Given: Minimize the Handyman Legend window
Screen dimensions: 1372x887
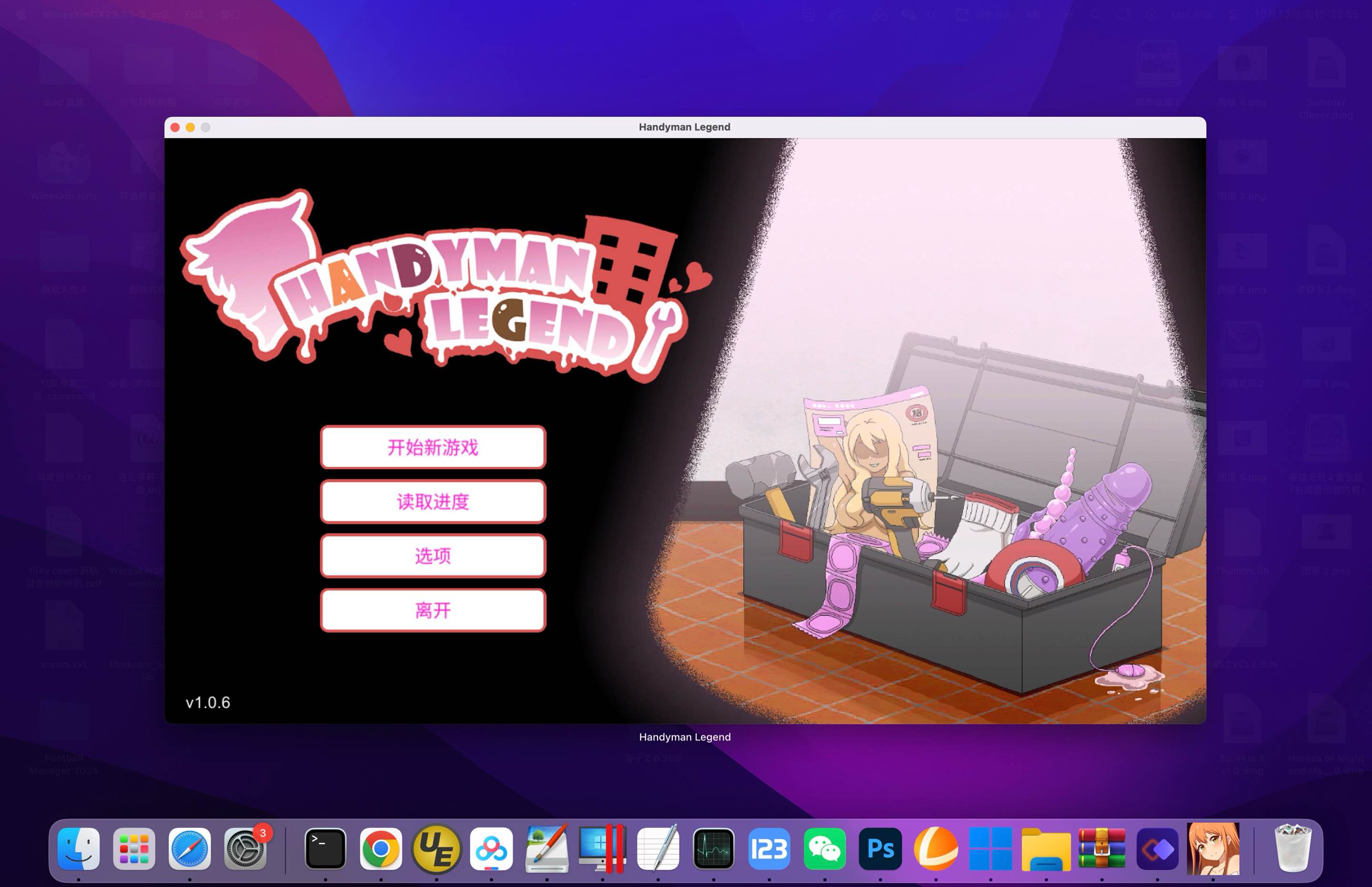Looking at the screenshot, I should click(x=190, y=127).
